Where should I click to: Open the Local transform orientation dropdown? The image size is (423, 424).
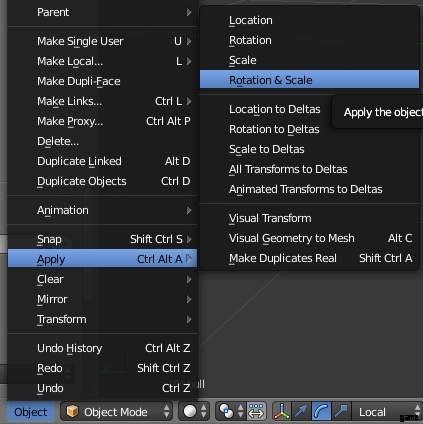387,412
